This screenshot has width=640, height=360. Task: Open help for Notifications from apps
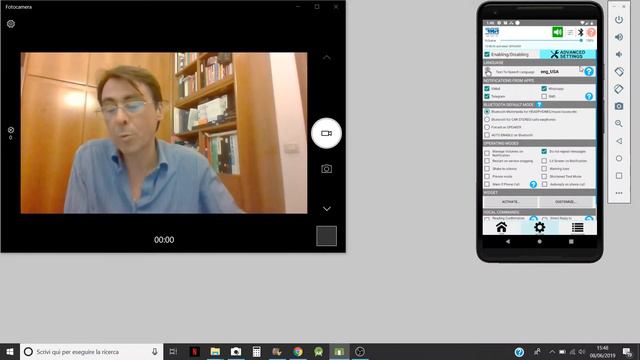point(589,96)
